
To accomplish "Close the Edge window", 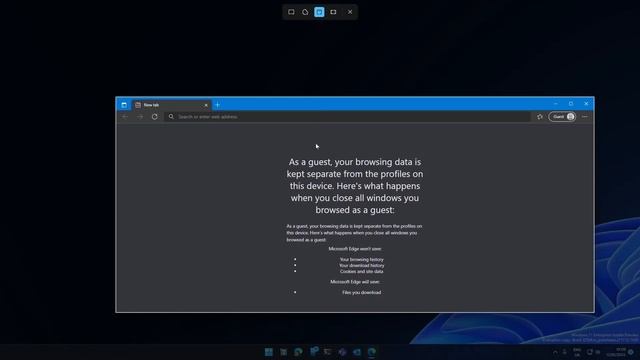I will tap(586, 104).
